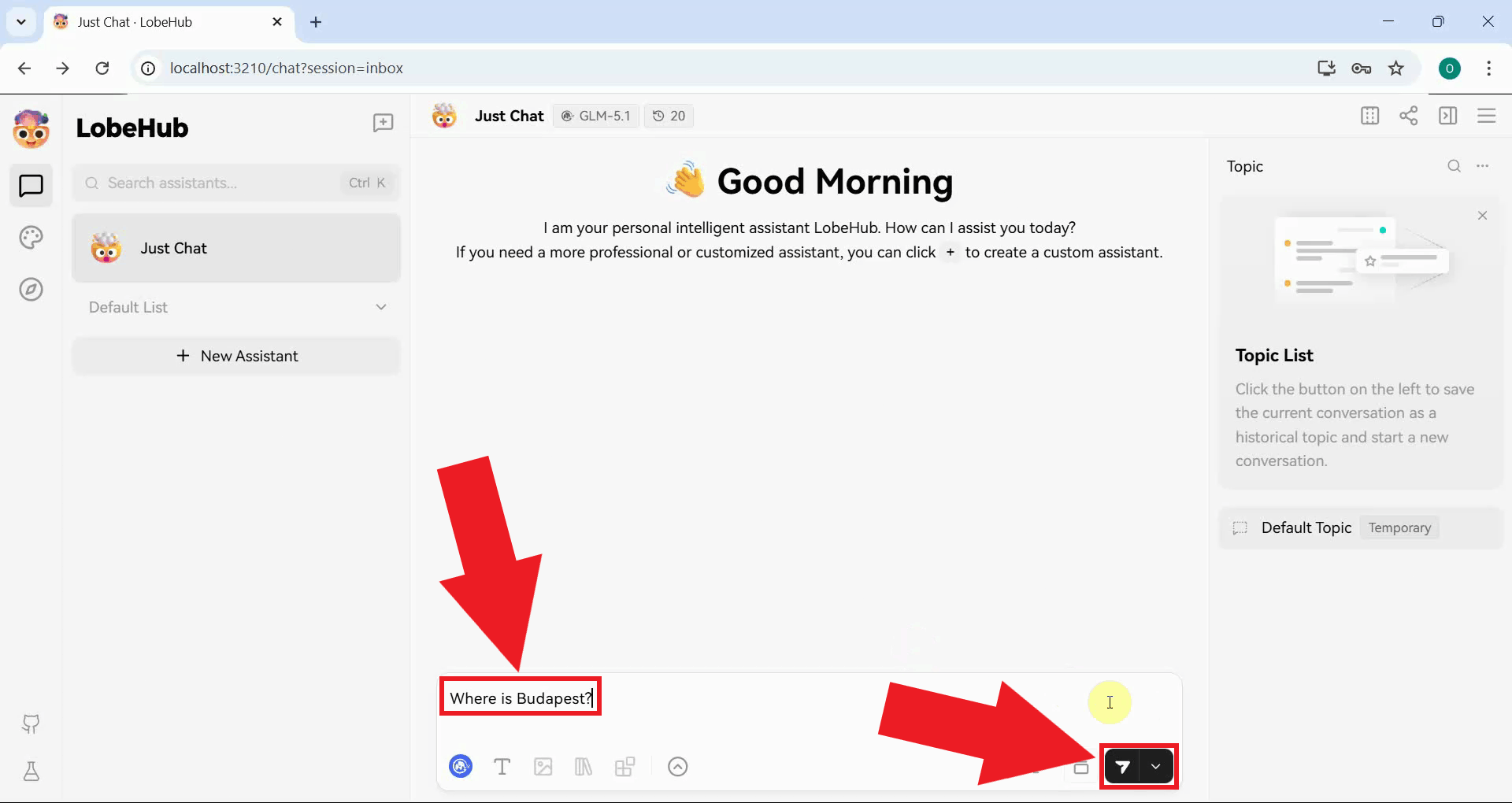Image resolution: width=1512 pixels, height=803 pixels.
Task: Open the Discover compass icon in sidebar
Action: [31, 290]
